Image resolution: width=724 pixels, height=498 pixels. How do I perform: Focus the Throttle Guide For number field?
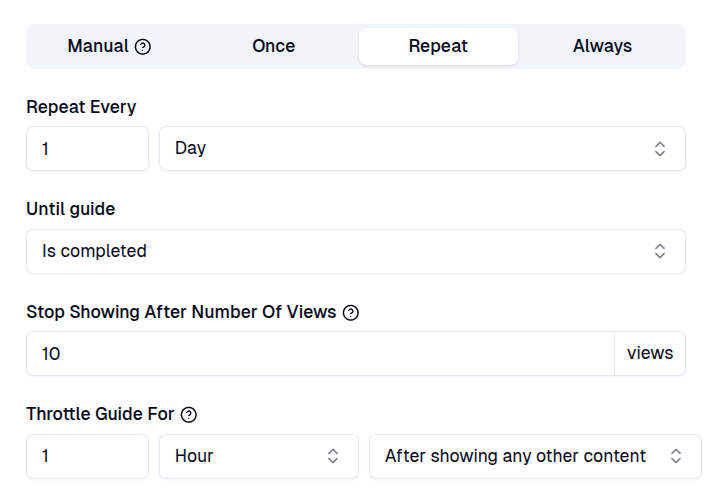point(88,456)
